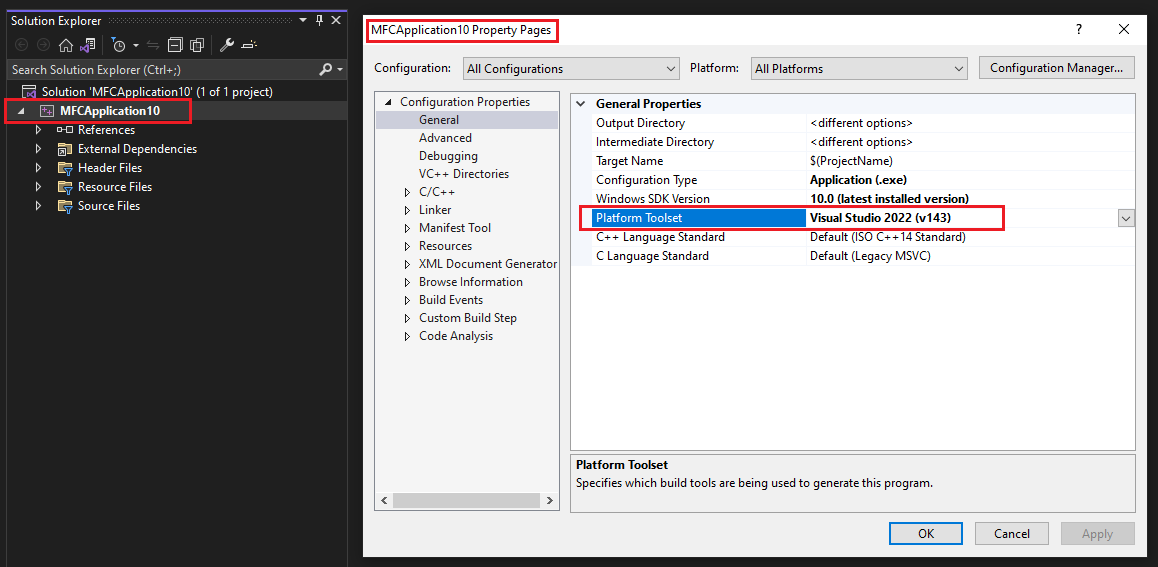The height and width of the screenshot is (567, 1158).
Task: Click Intermediate Directory '<different options>' value
Action: coord(861,142)
